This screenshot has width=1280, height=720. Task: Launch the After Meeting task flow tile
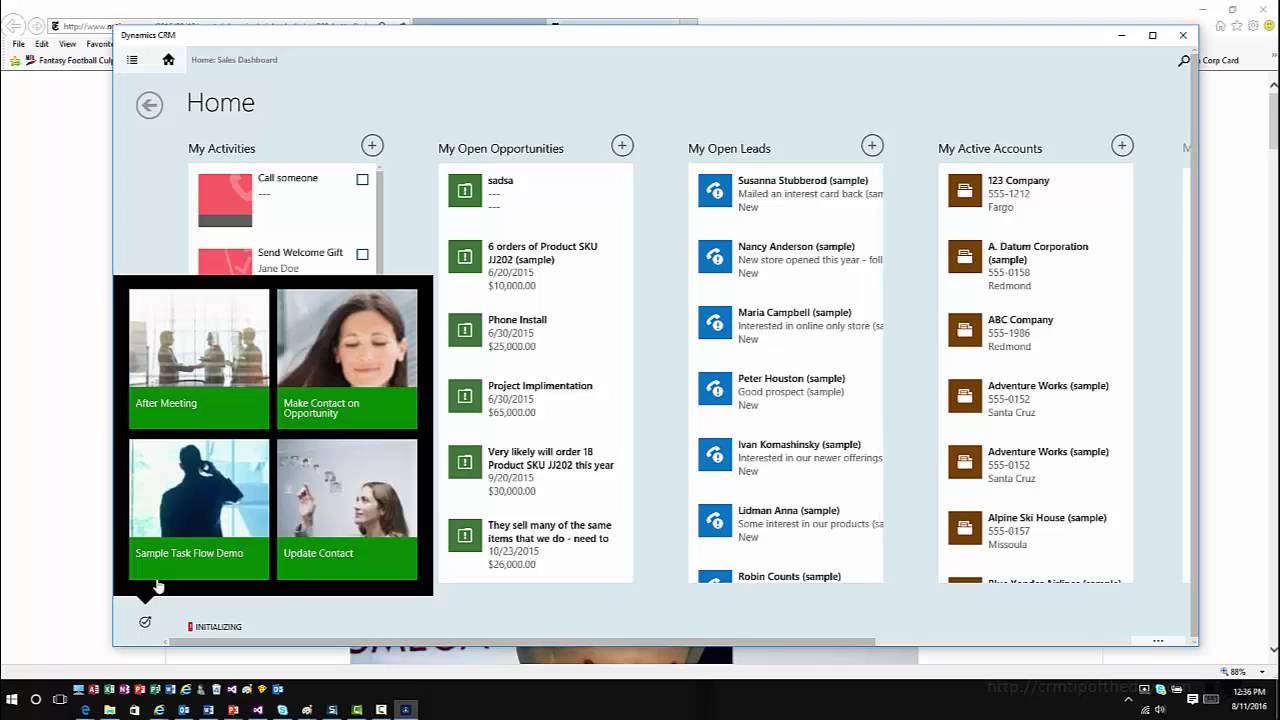199,359
